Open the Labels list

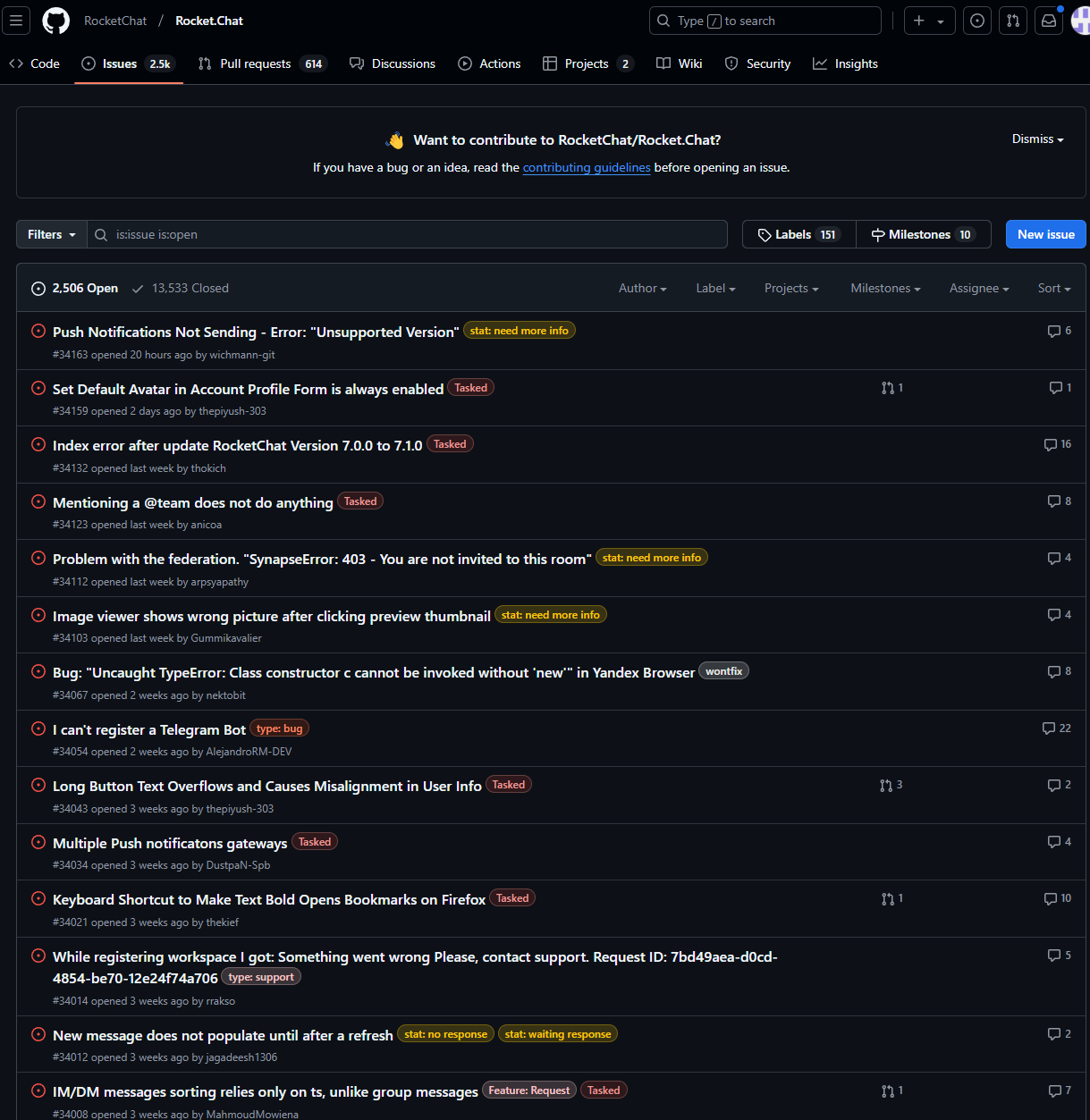(x=799, y=234)
